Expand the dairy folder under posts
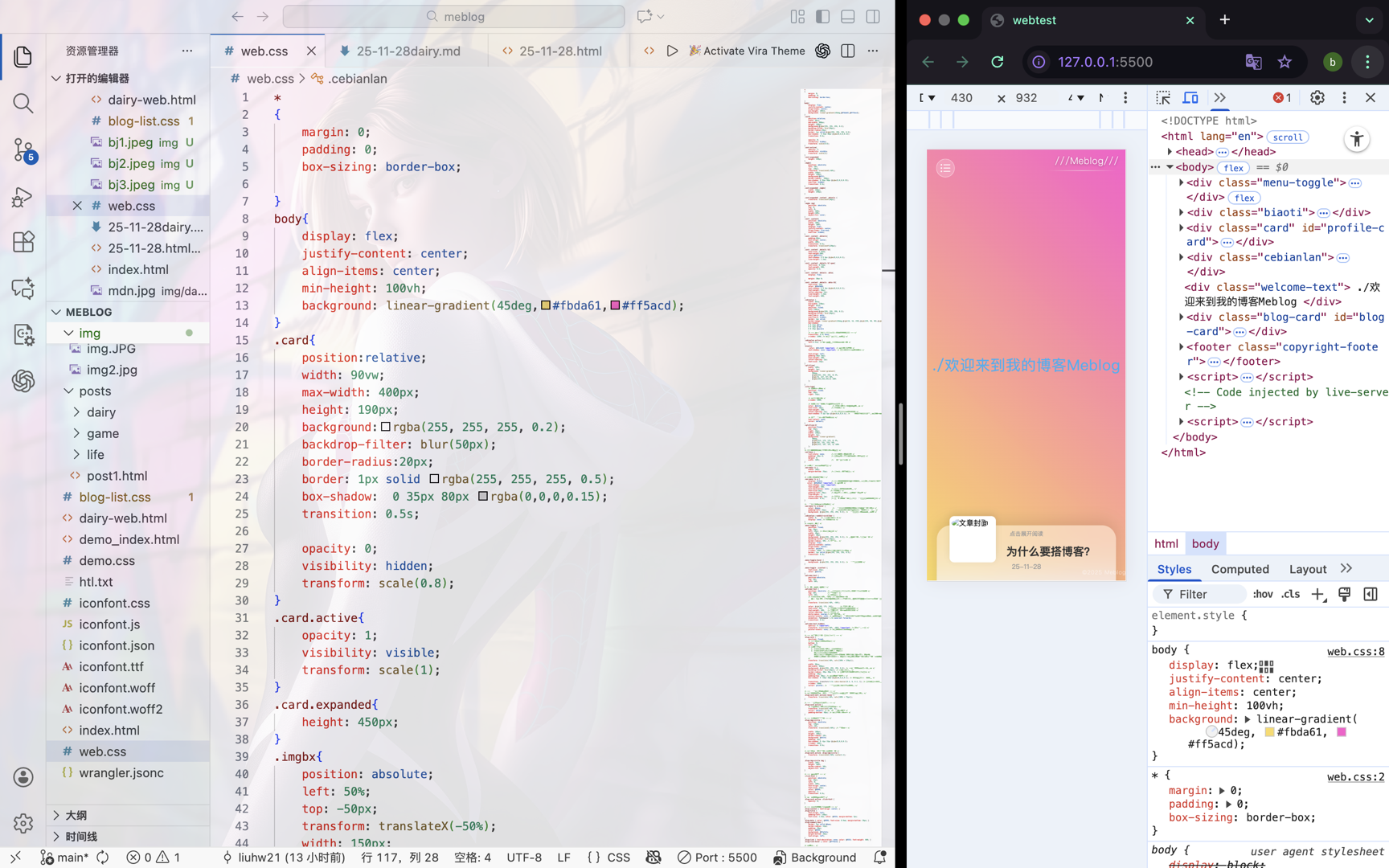The height and width of the screenshot is (868, 1389). 77,412
